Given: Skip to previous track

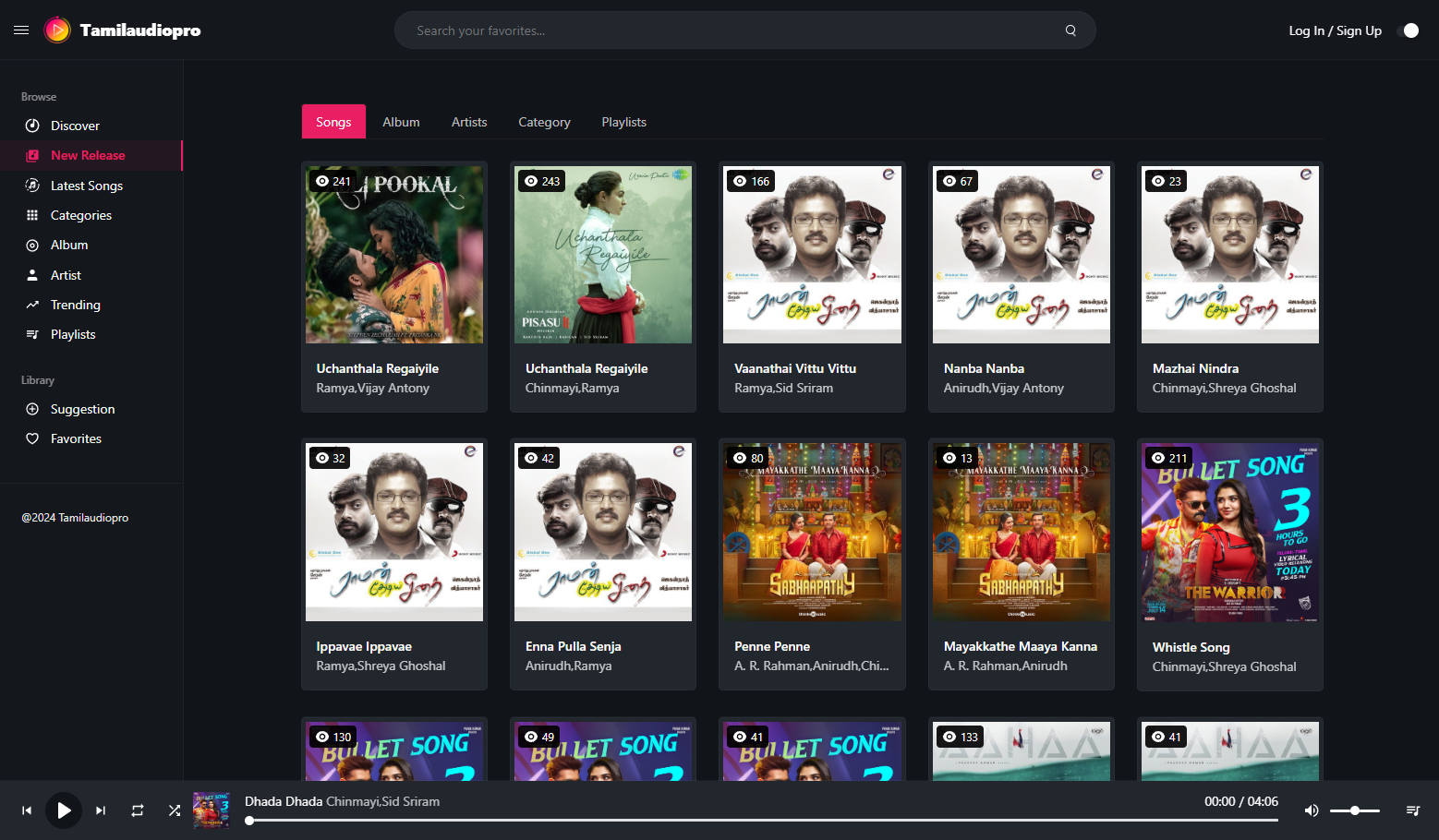Looking at the screenshot, I should [x=27, y=810].
